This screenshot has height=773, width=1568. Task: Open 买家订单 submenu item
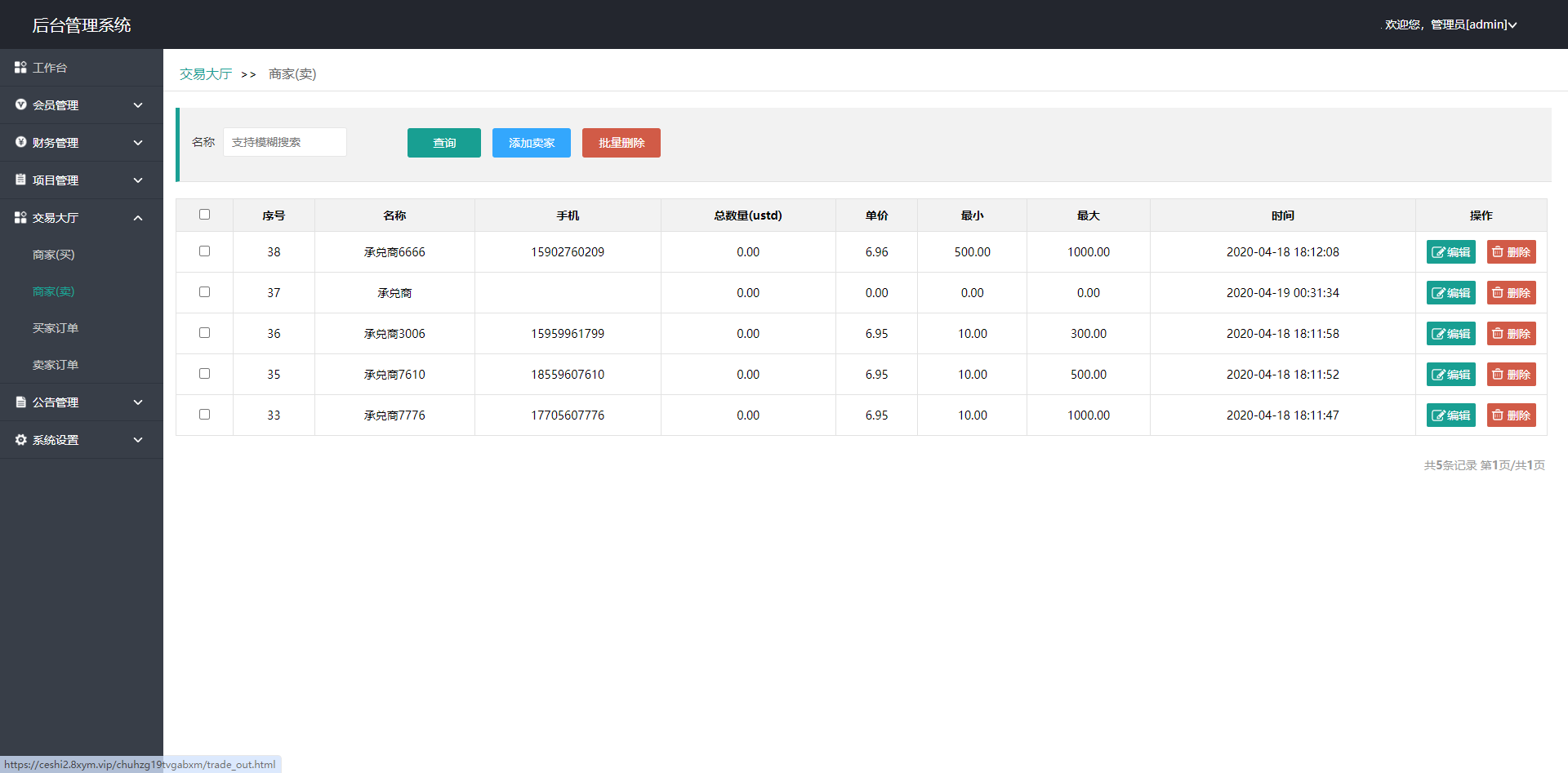pyautogui.click(x=56, y=328)
